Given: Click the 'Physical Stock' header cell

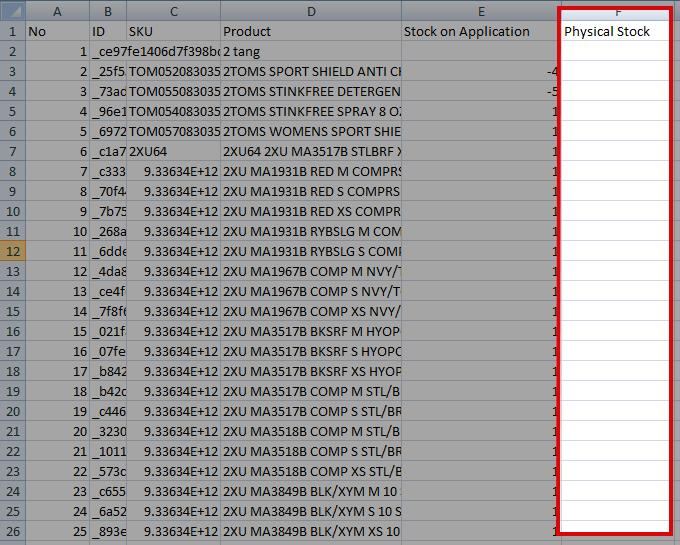Looking at the screenshot, I should (615, 31).
